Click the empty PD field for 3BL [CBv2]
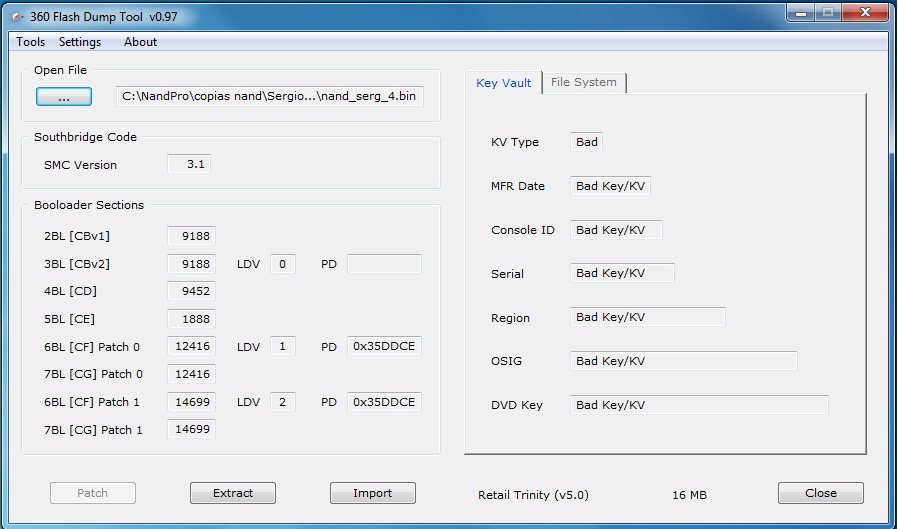 384,264
